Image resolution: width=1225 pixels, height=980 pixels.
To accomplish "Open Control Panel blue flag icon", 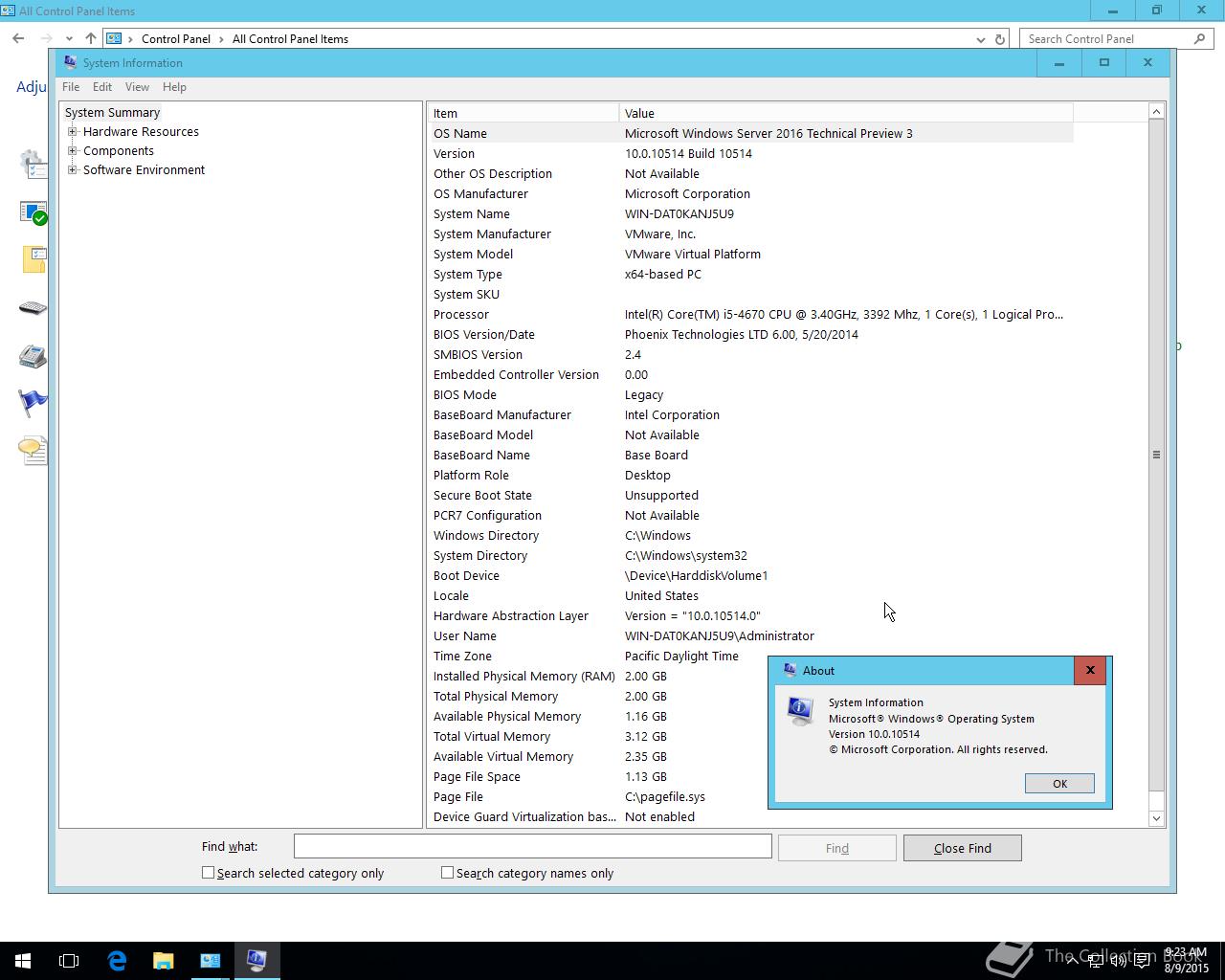I will click(33, 403).
